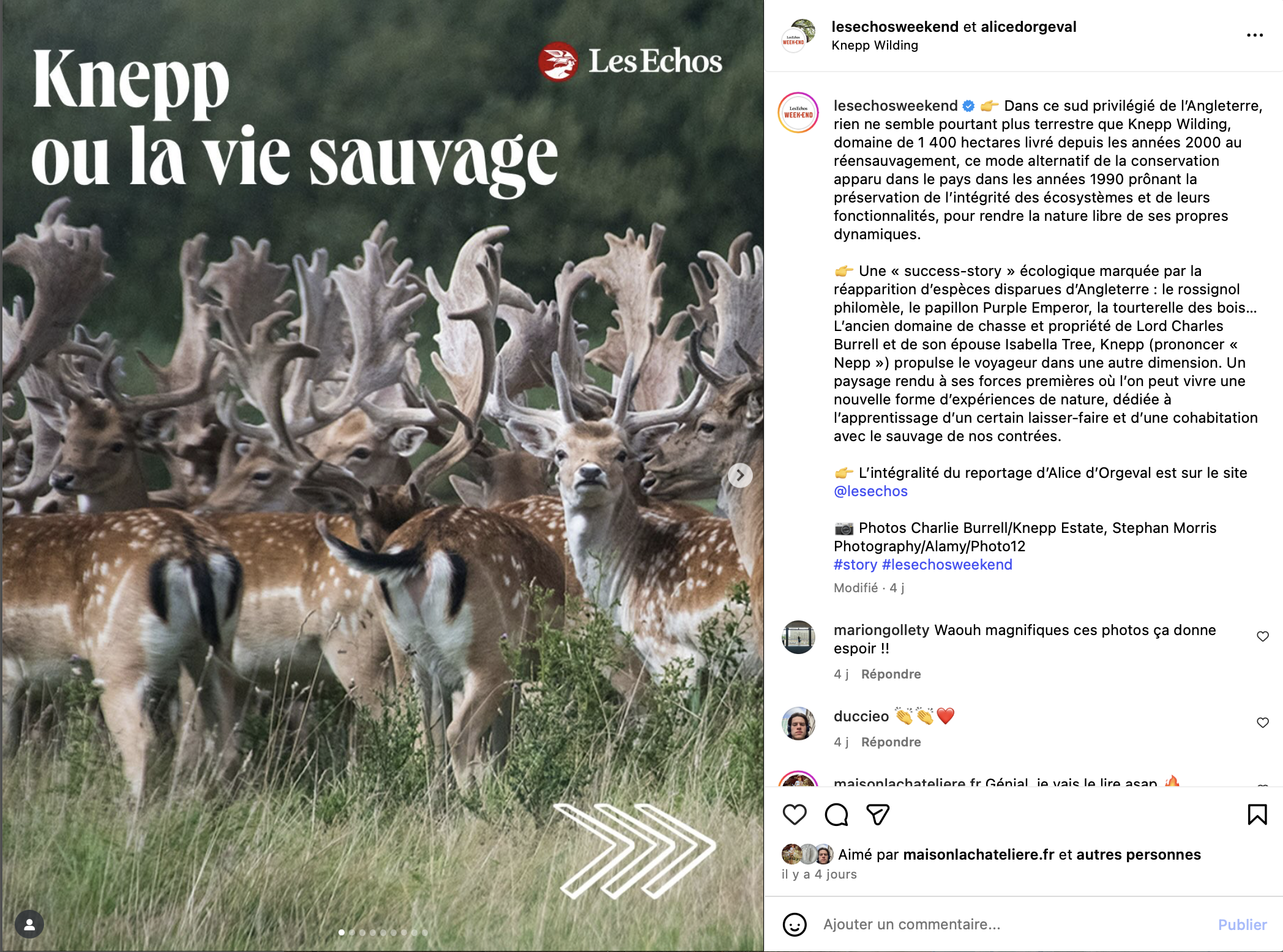This screenshot has width=1283, height=952.
Task: Open lesechosweekend profile picture in caption
Action: click(798, 113)
